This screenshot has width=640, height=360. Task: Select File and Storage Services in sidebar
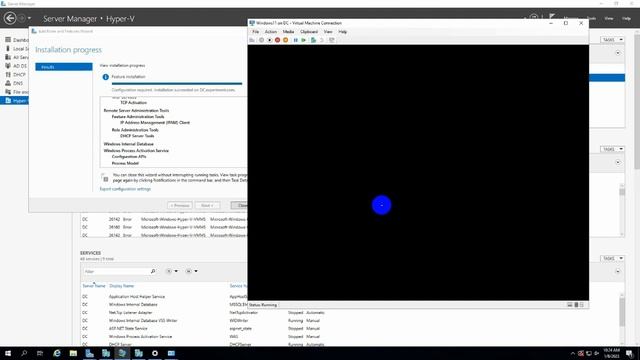(16, 92)
